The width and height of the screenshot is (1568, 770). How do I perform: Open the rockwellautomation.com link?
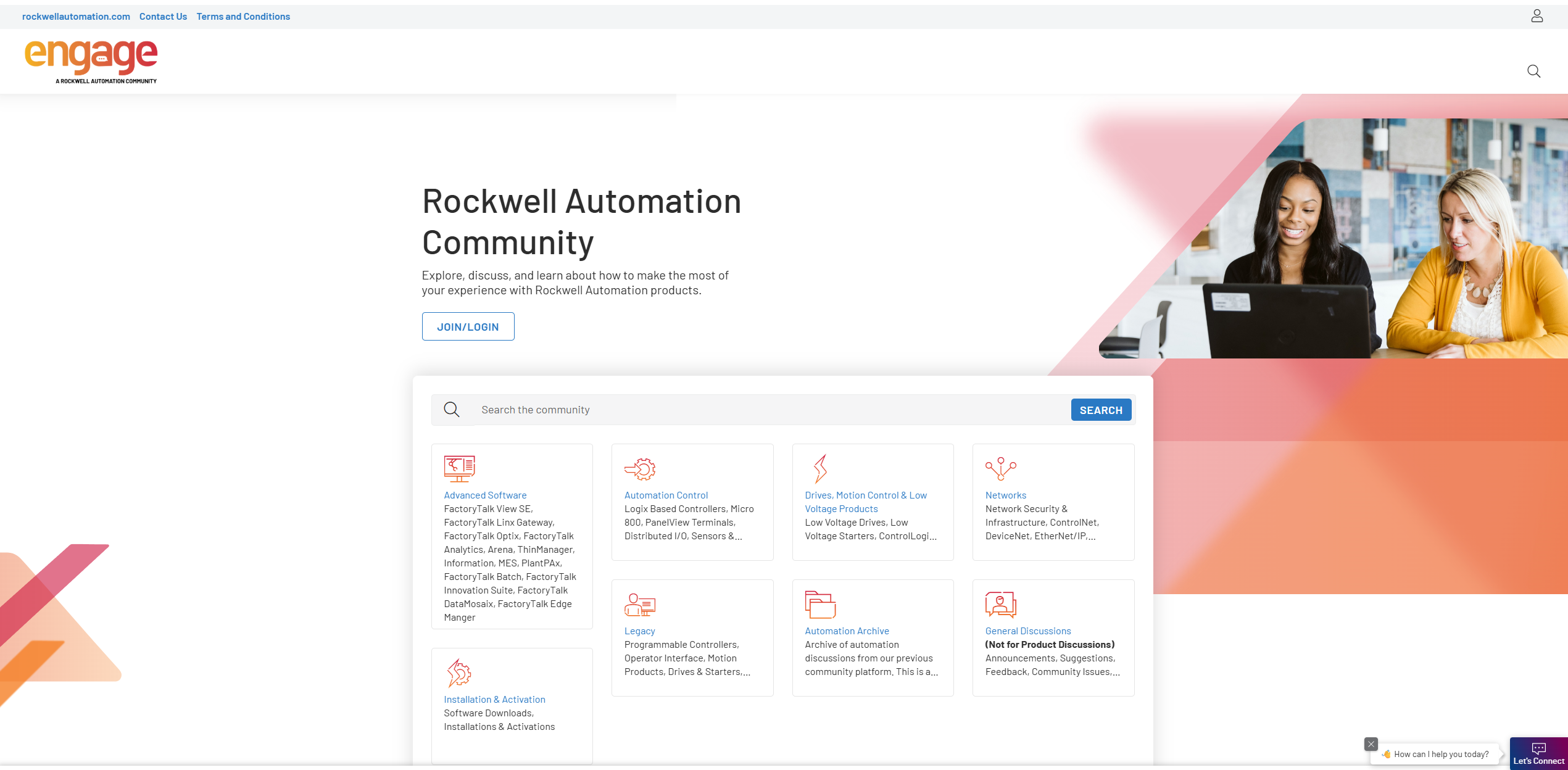(76, 17)
